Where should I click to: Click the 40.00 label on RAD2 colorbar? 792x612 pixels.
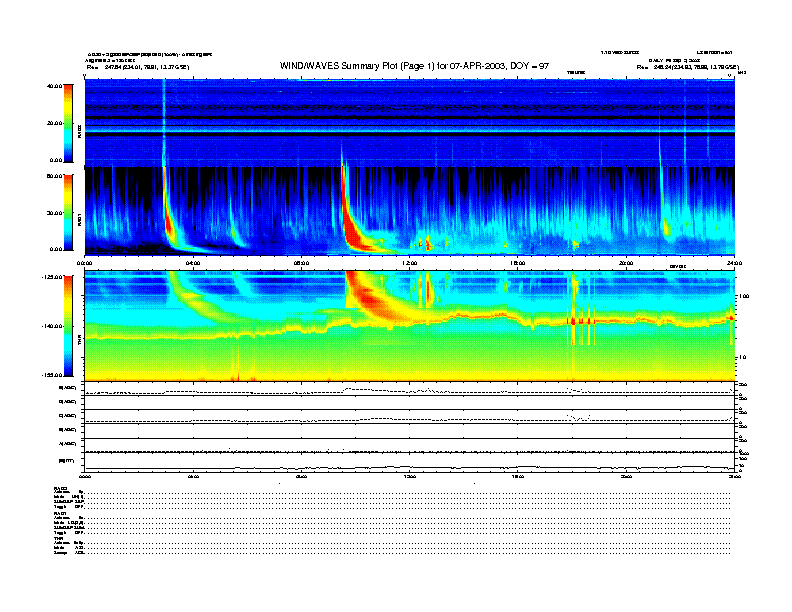[x=55, y=86]
